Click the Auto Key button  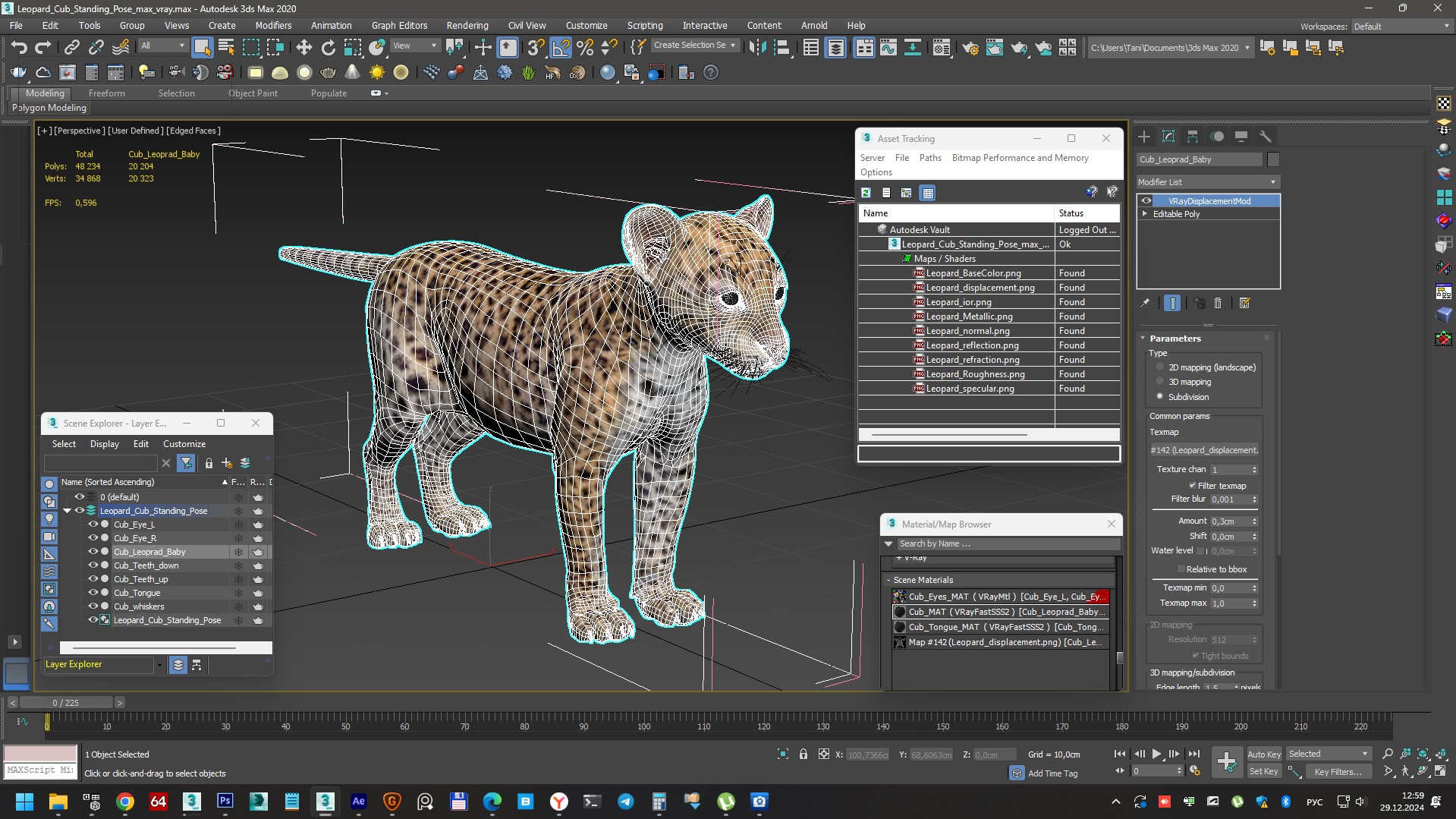pyautogui.click(x=1264, y=754)
